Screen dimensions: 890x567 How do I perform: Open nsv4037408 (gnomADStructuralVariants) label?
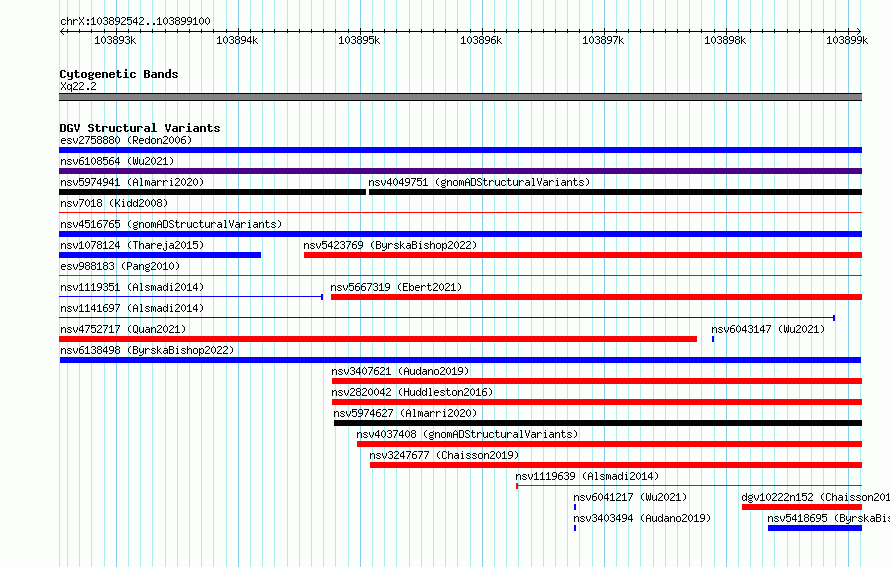tap(467, 434)
